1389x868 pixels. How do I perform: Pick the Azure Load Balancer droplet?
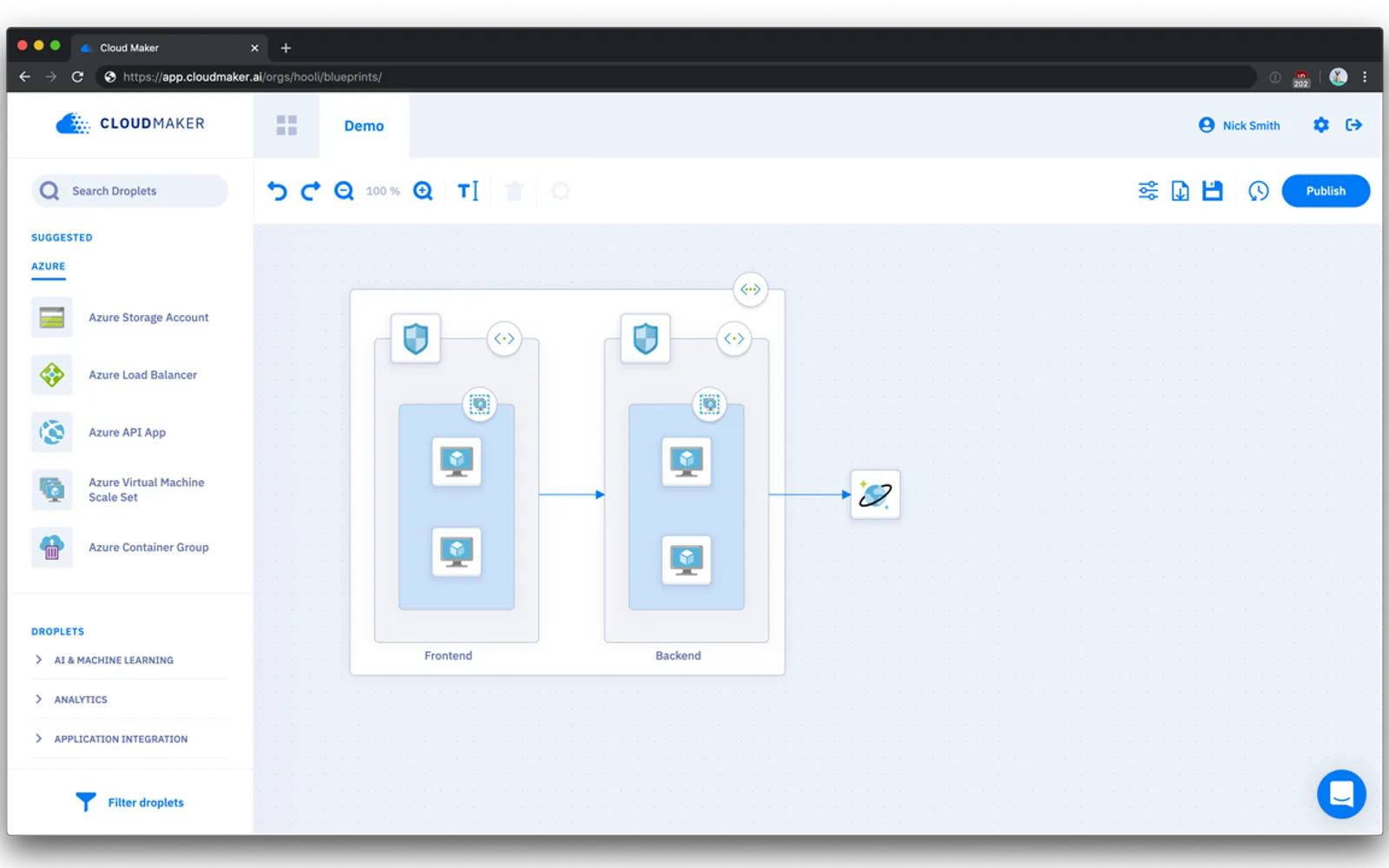pos(115,375)
